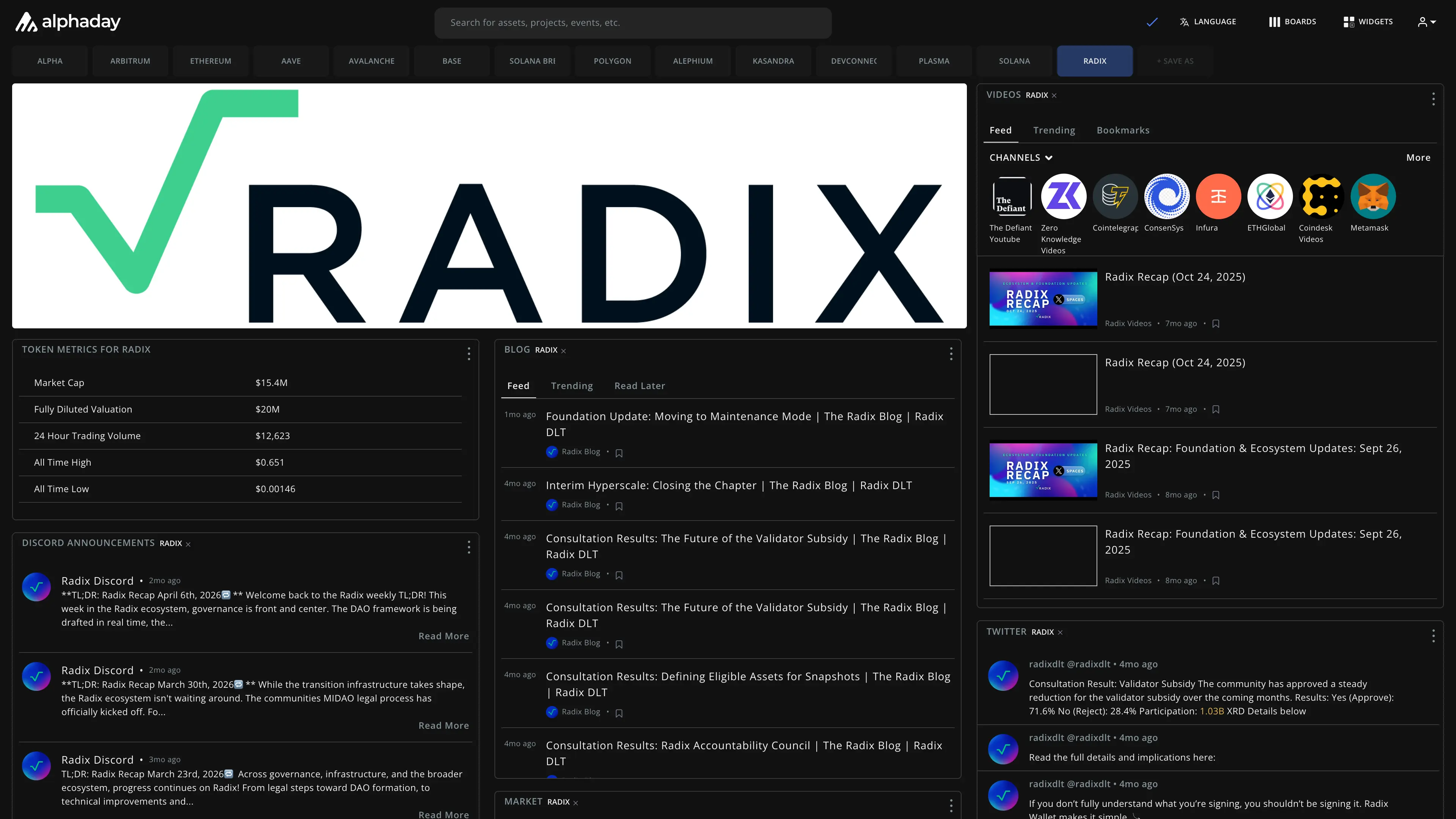Image resolution: width=1456 pixels, height=819 pixels.
Task: Open the Language selector
Action: coord(1208,22)
